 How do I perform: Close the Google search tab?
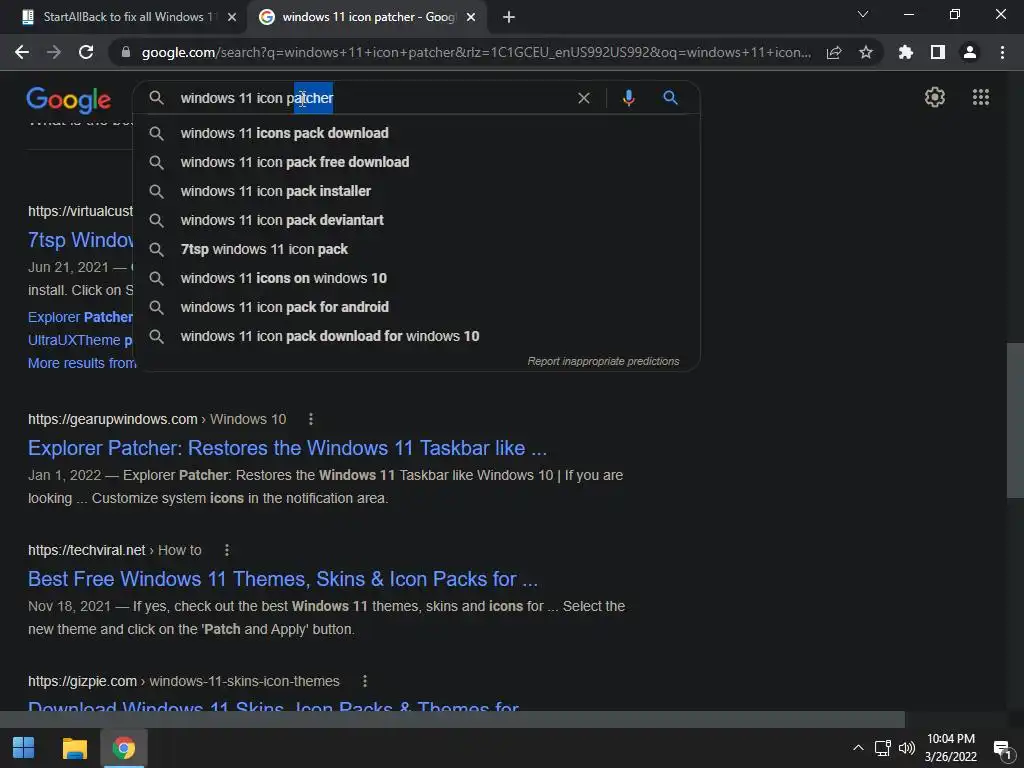point(471,17)
